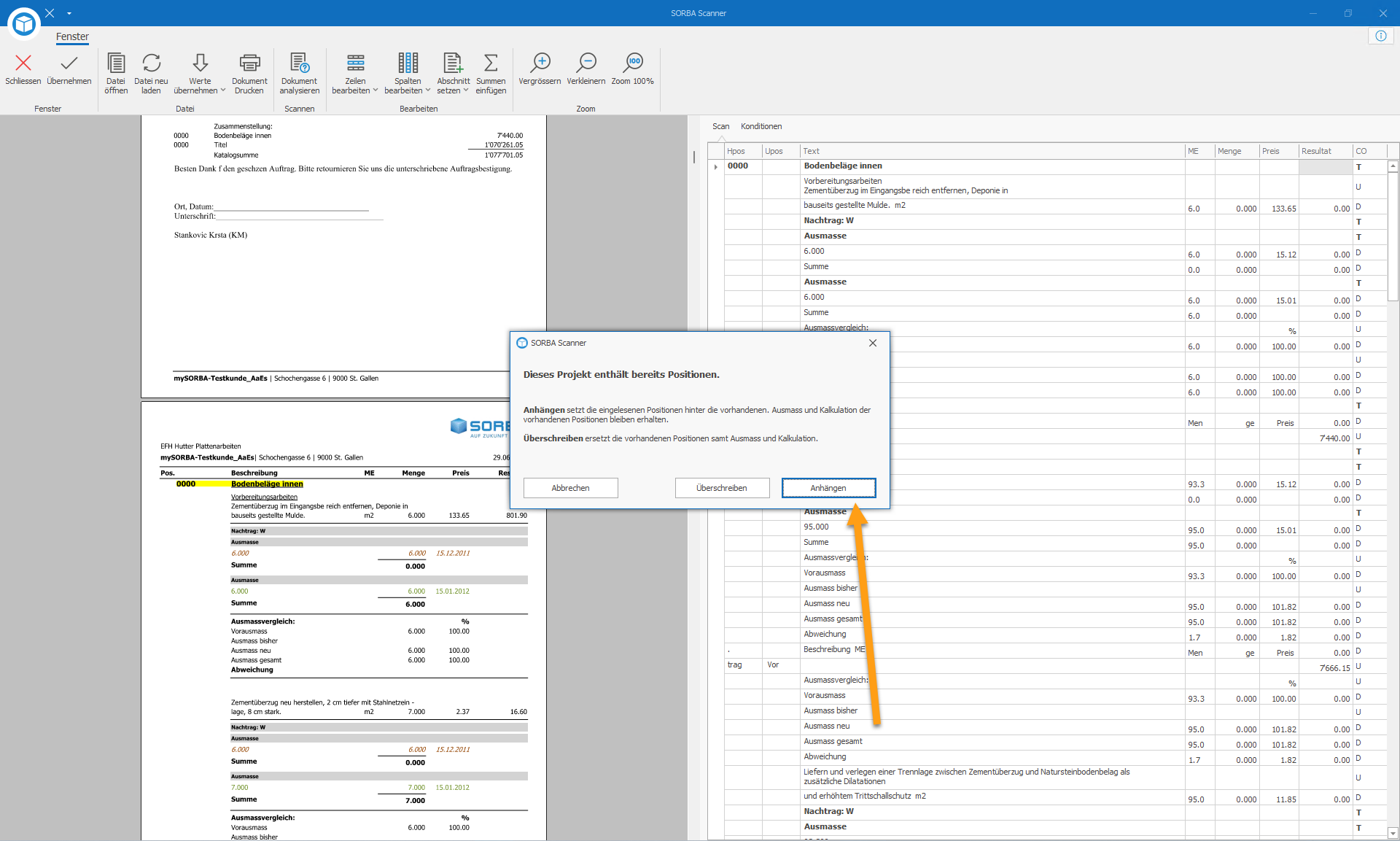The height and width of the screenshot is (841, 1400).
Task: Switch to the Scan tab
Action: [x=721, y=126]
